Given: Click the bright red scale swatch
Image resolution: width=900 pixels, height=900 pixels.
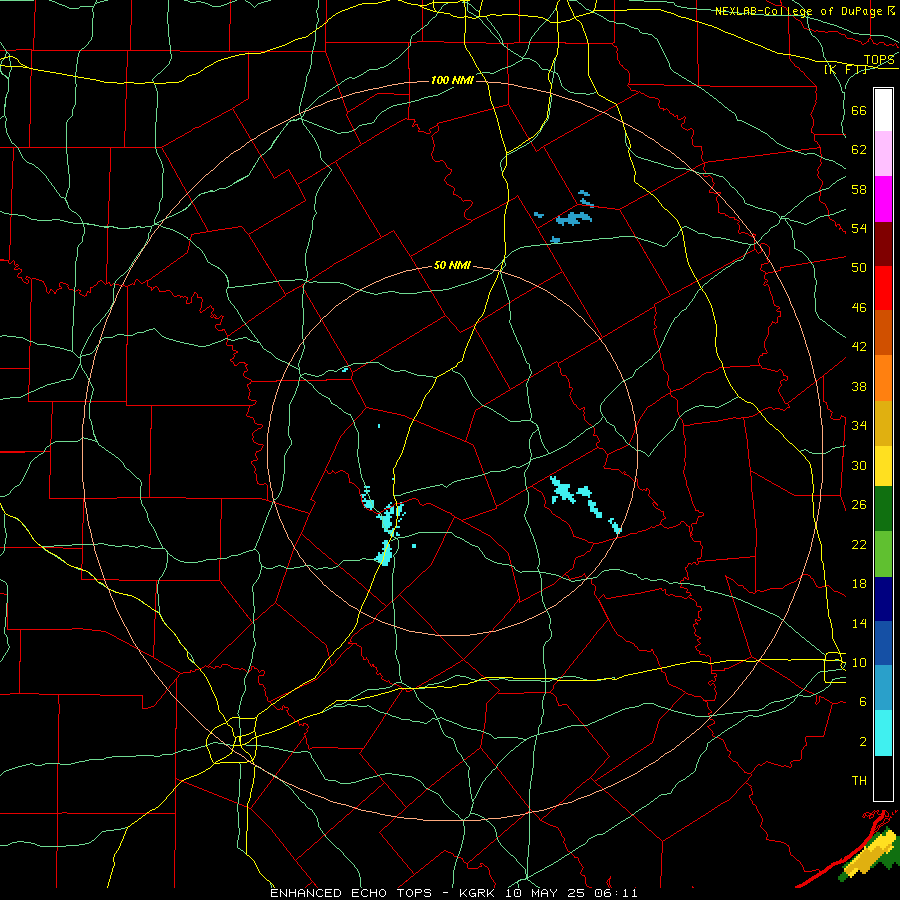Looking at the screenshot, I should (x=883, y=288).
